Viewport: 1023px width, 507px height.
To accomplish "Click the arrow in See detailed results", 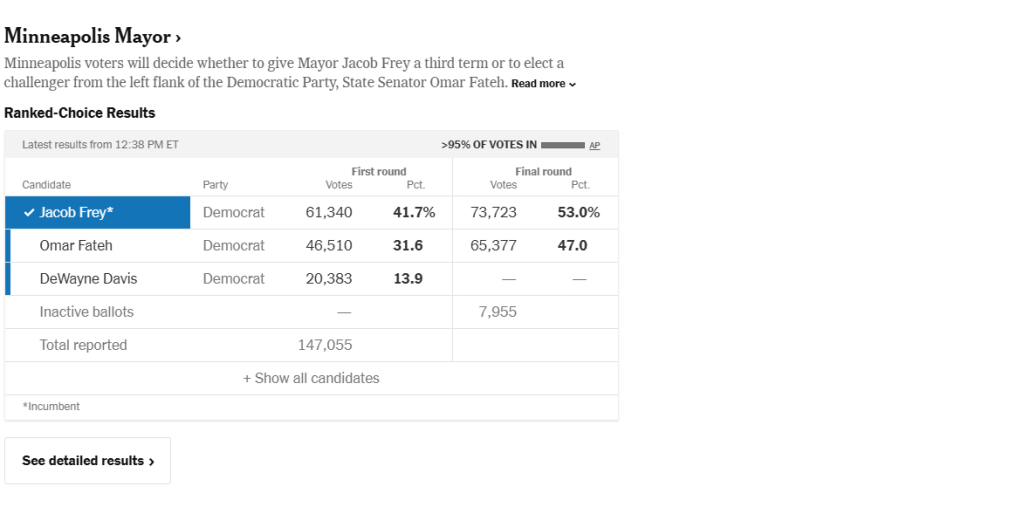I will tap(152, 462).
